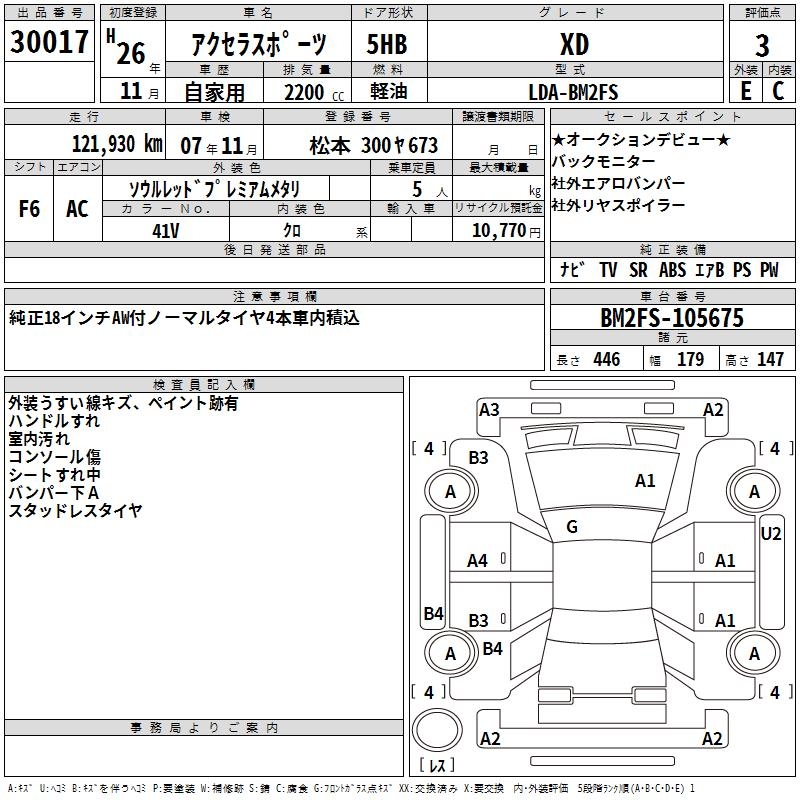The width and height of the screenshot is (800, 800).
Task: Select the lone B3 mark on fender
Action: tap(478, 458)
